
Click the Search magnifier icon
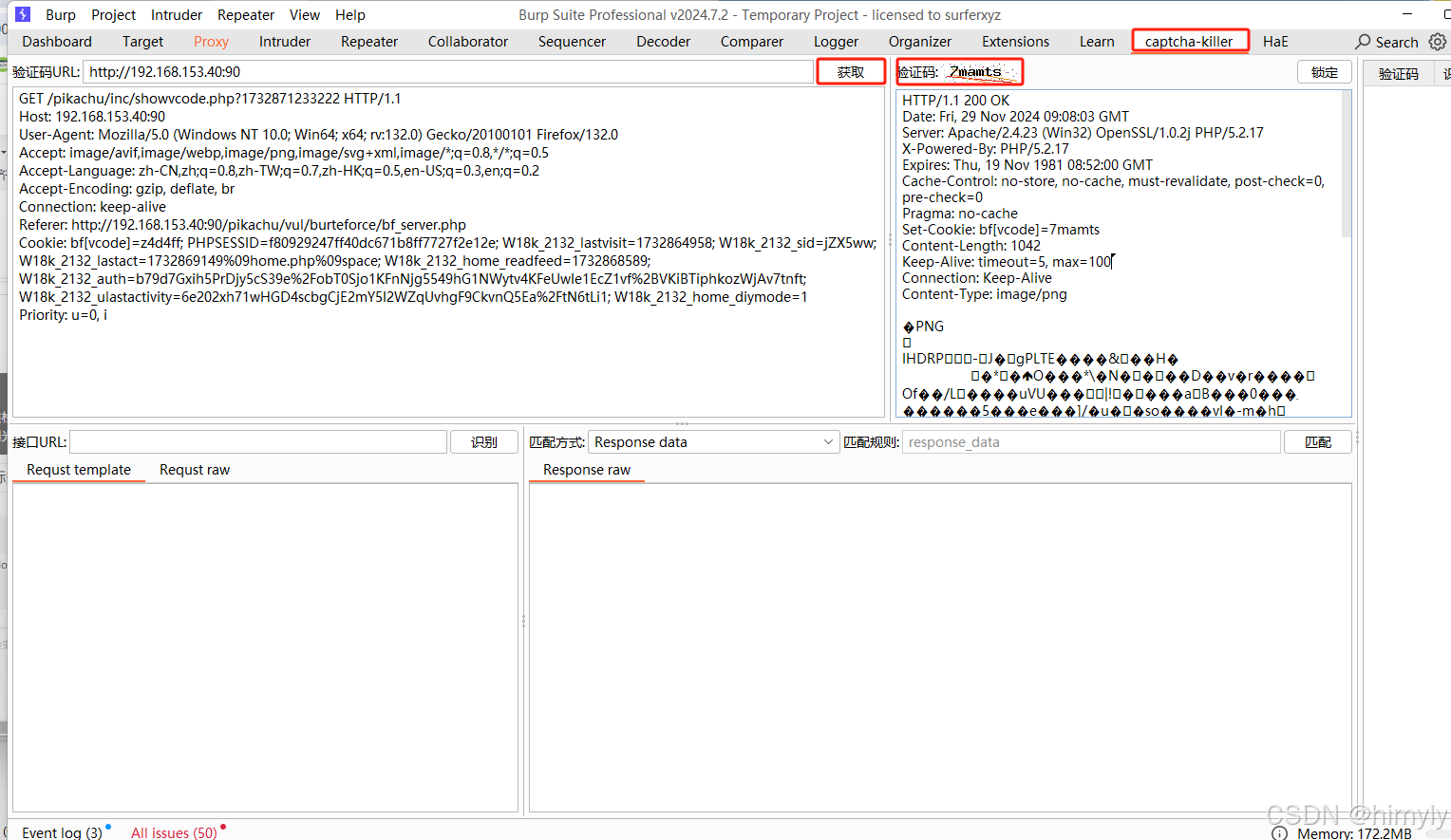pos(1364,42)
